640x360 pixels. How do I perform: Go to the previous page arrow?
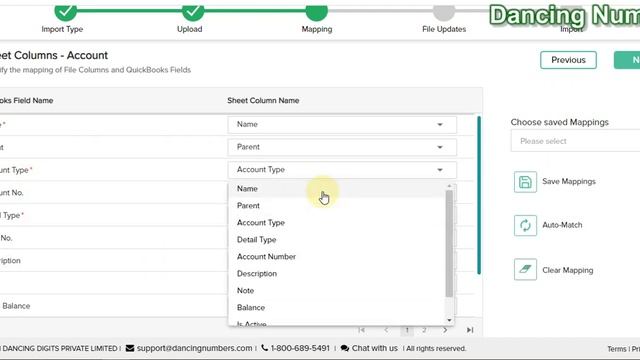click(x=386, y=330)
